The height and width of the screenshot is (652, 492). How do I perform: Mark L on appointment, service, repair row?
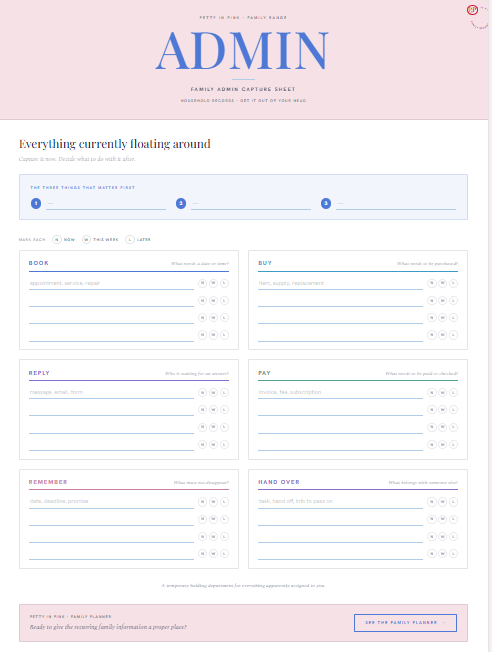pos(224,283)
